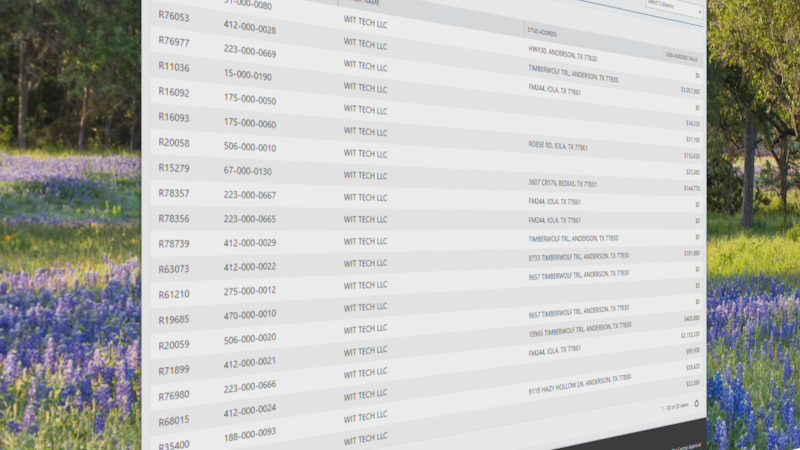800x450 pixels.
Task: Select property ID R78356
Action: pyautogui.click(x=173, y=218)
